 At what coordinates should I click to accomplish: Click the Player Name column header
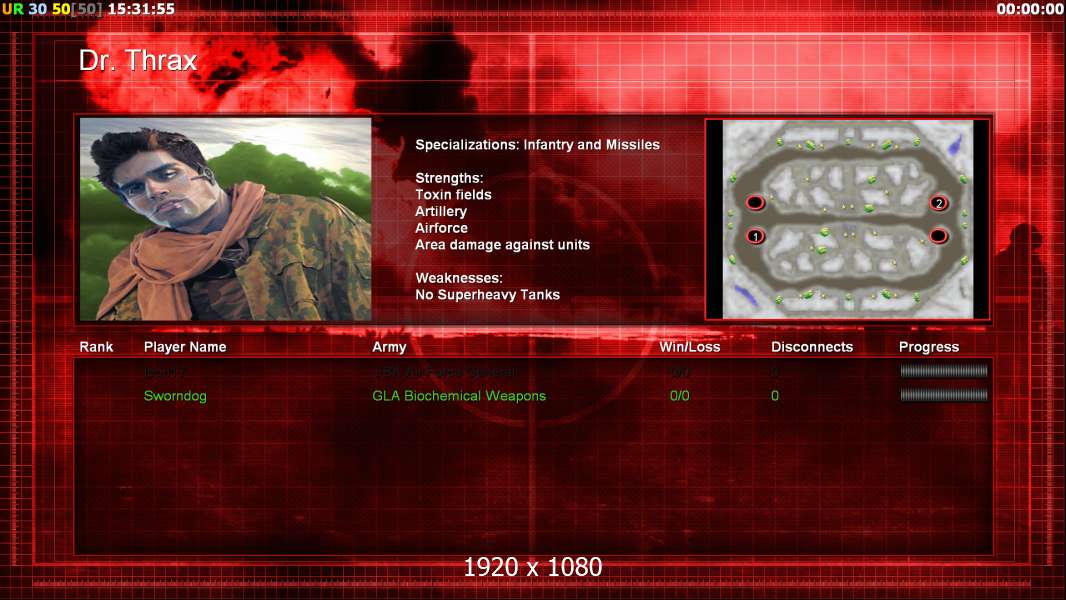click(x=185, y=347)
